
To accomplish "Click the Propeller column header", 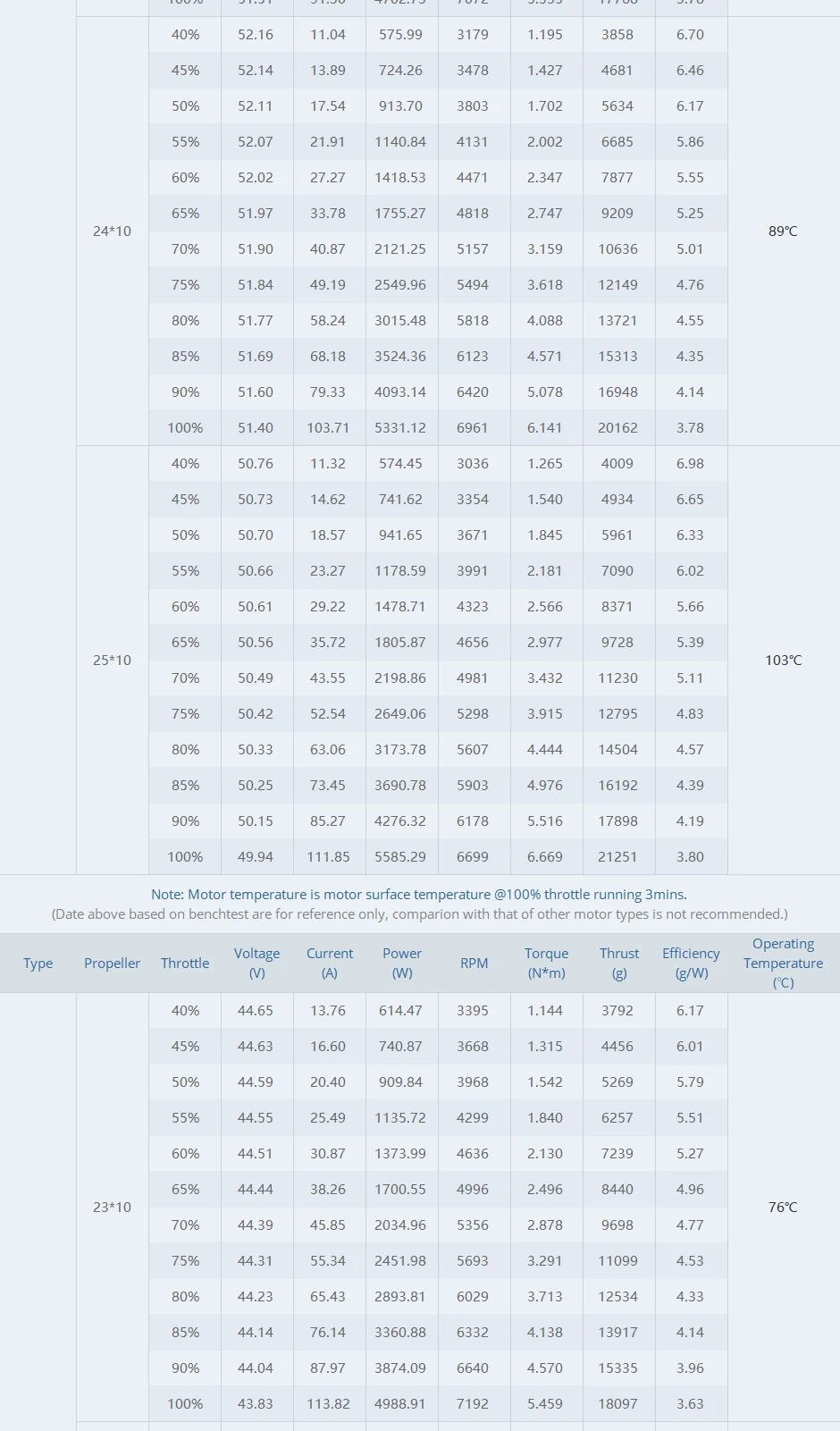I will click(112, 963).
